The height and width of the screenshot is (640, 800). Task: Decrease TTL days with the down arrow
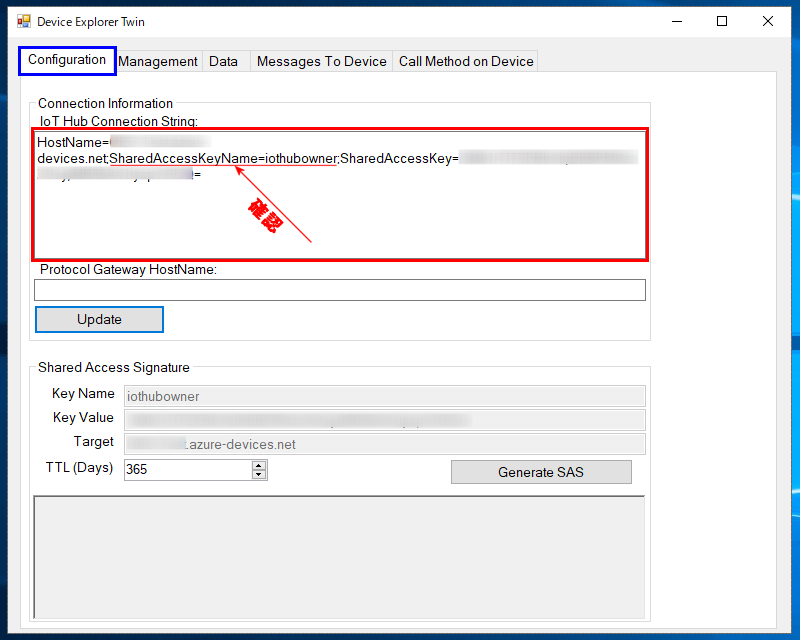coord(259,474)
